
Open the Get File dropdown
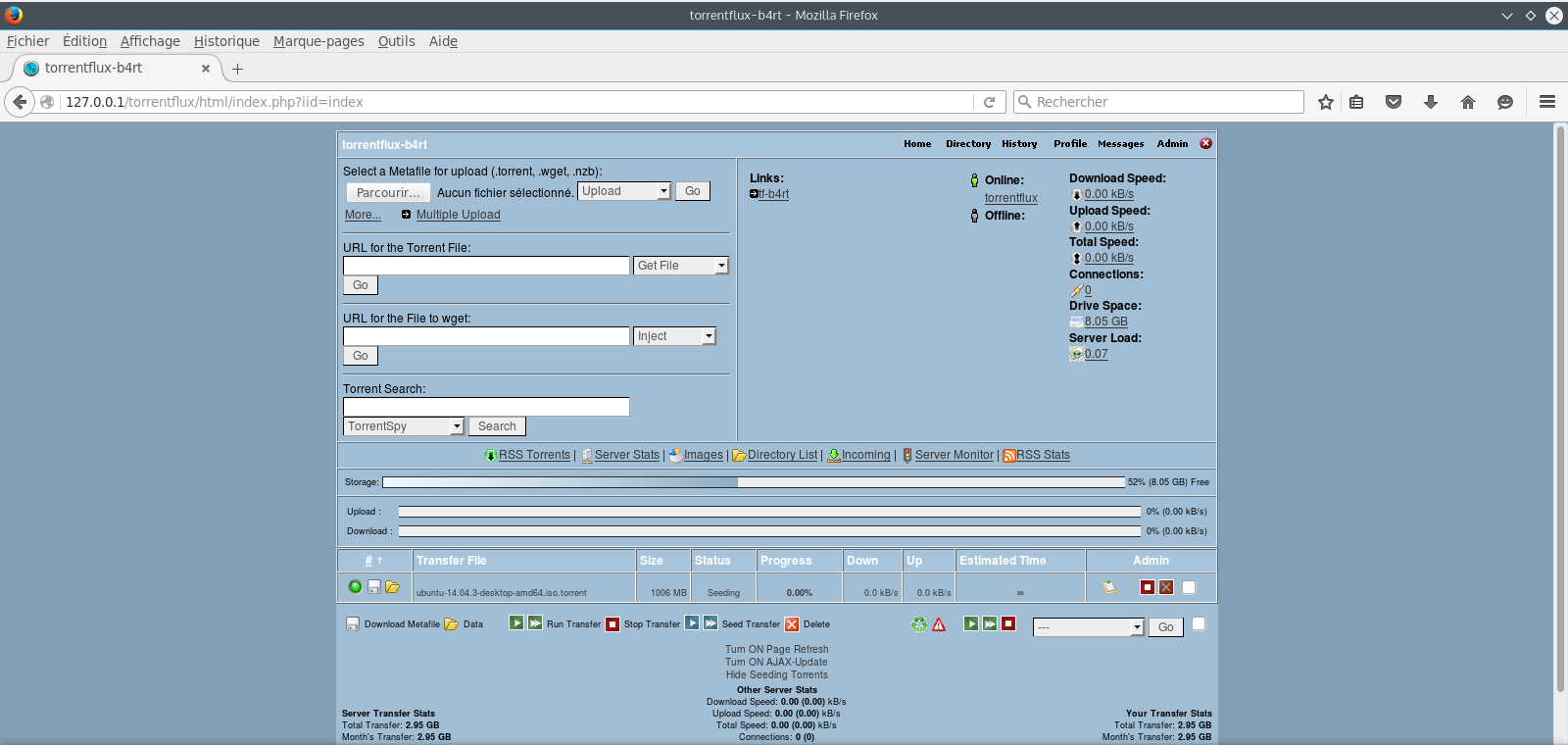click(x=681, y=266)
